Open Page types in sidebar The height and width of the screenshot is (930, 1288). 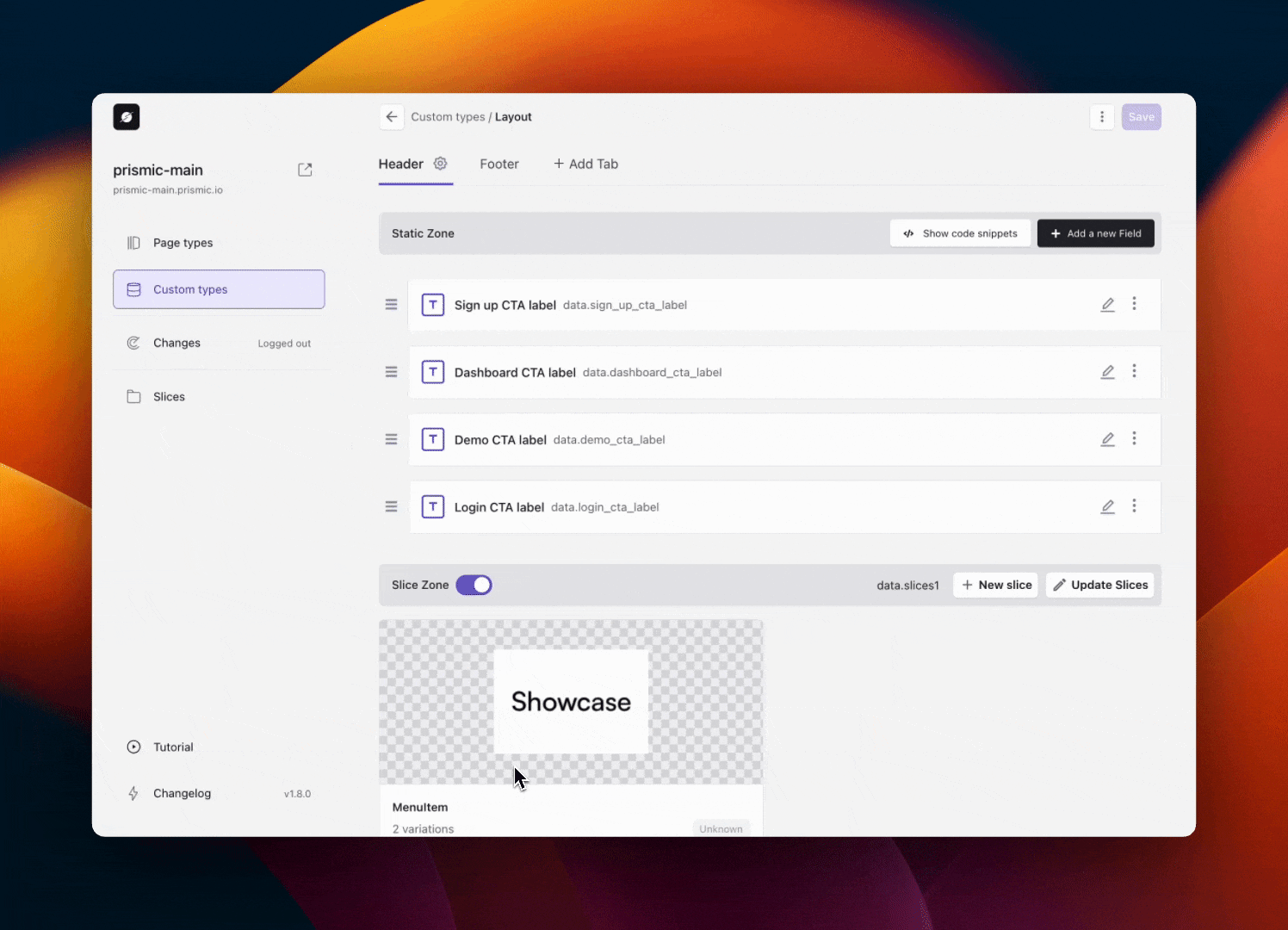183,243
